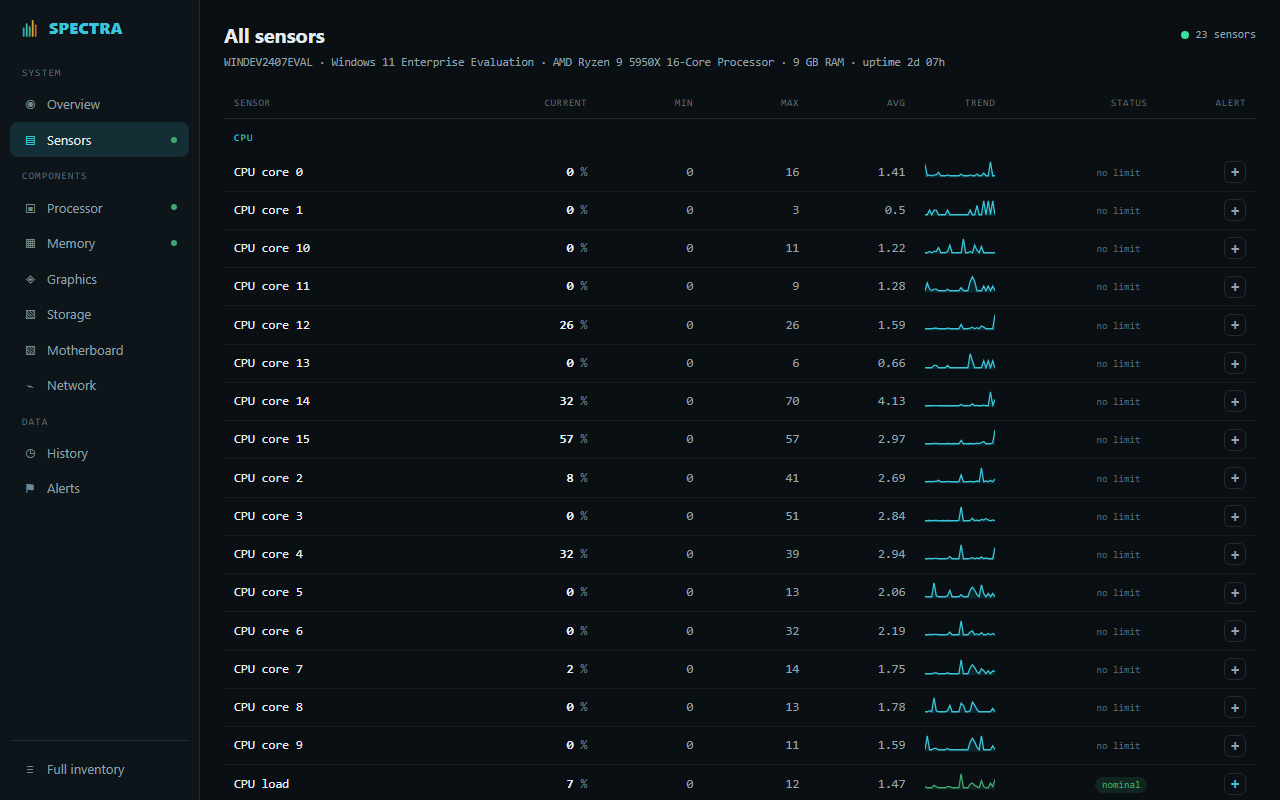Click the CPU core 0 trend sparkline
The height and width of the screenshot is (800, 1280).
pos(960,171)
